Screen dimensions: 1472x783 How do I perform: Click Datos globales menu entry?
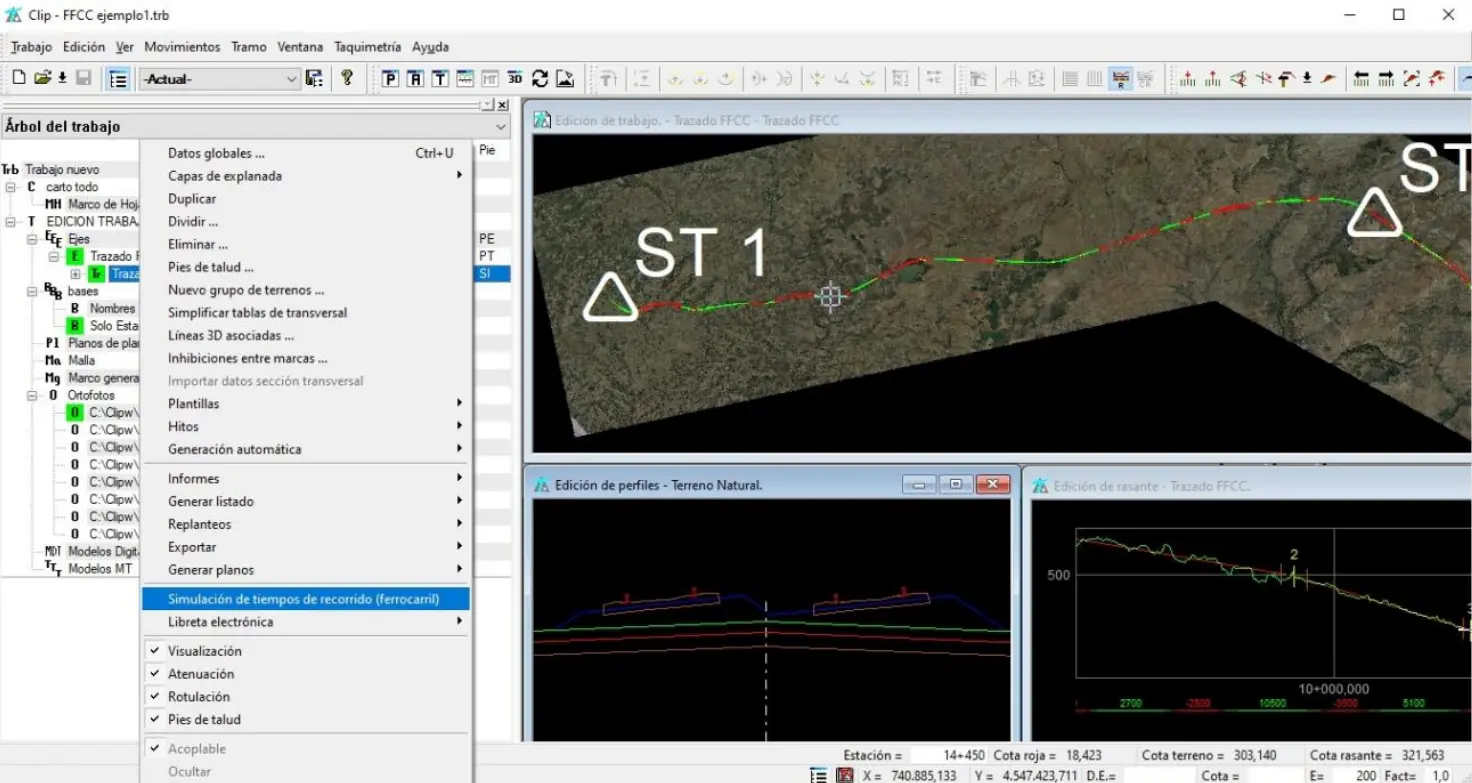[216, 153]
